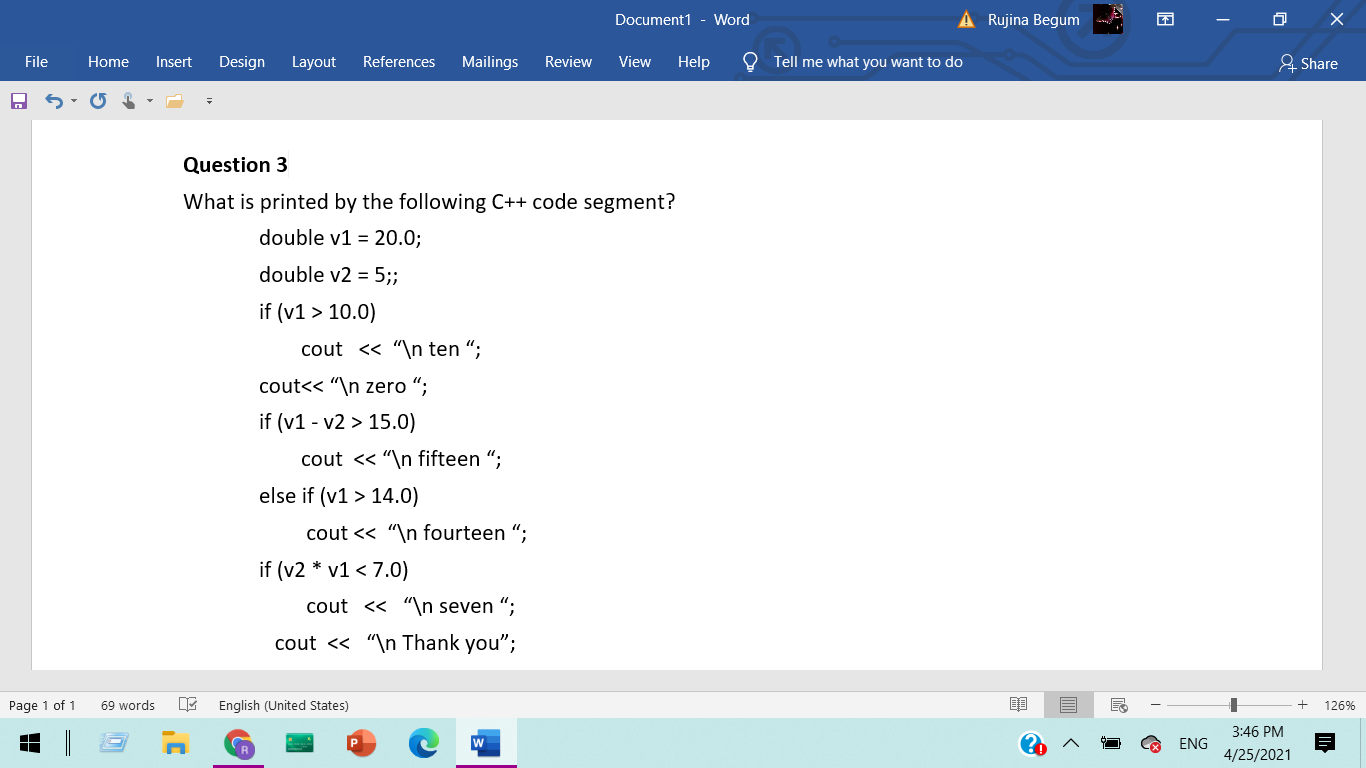Open the References ribbon tab
The height and width of the screenshot is (768, 1366).
tap(399, 62)
